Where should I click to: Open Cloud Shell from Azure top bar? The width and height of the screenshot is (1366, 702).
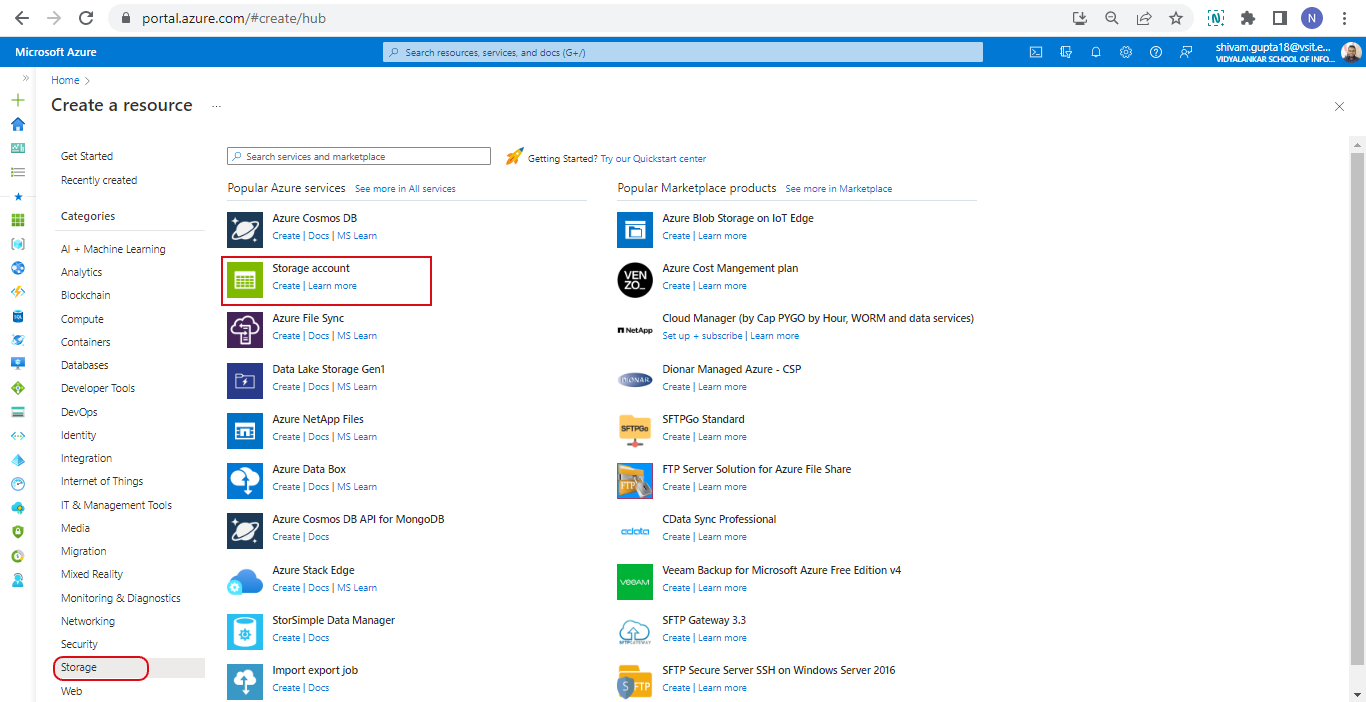[x=1036, y=52]
